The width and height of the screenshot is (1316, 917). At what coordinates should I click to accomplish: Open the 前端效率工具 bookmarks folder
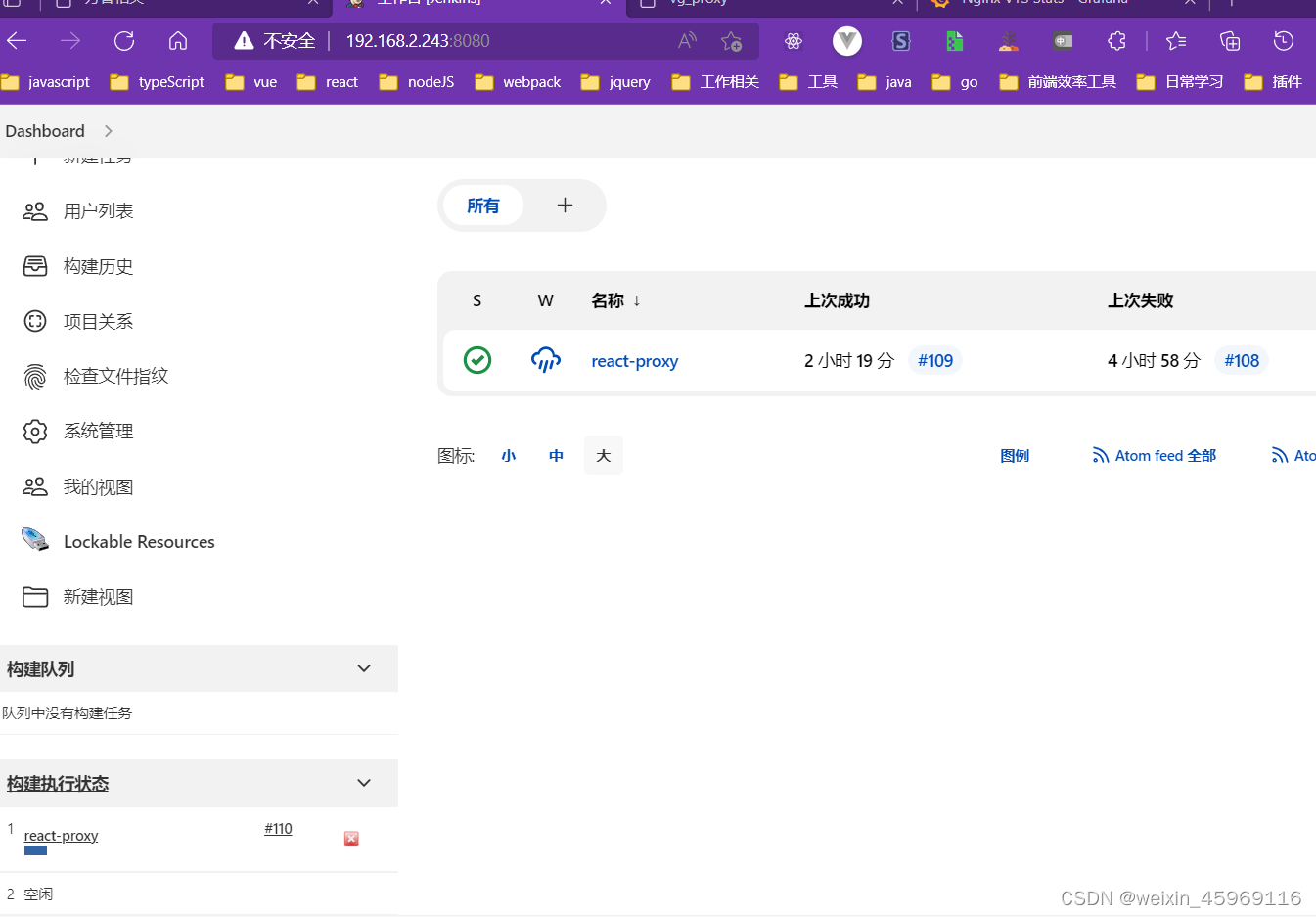pos(1058,82)
